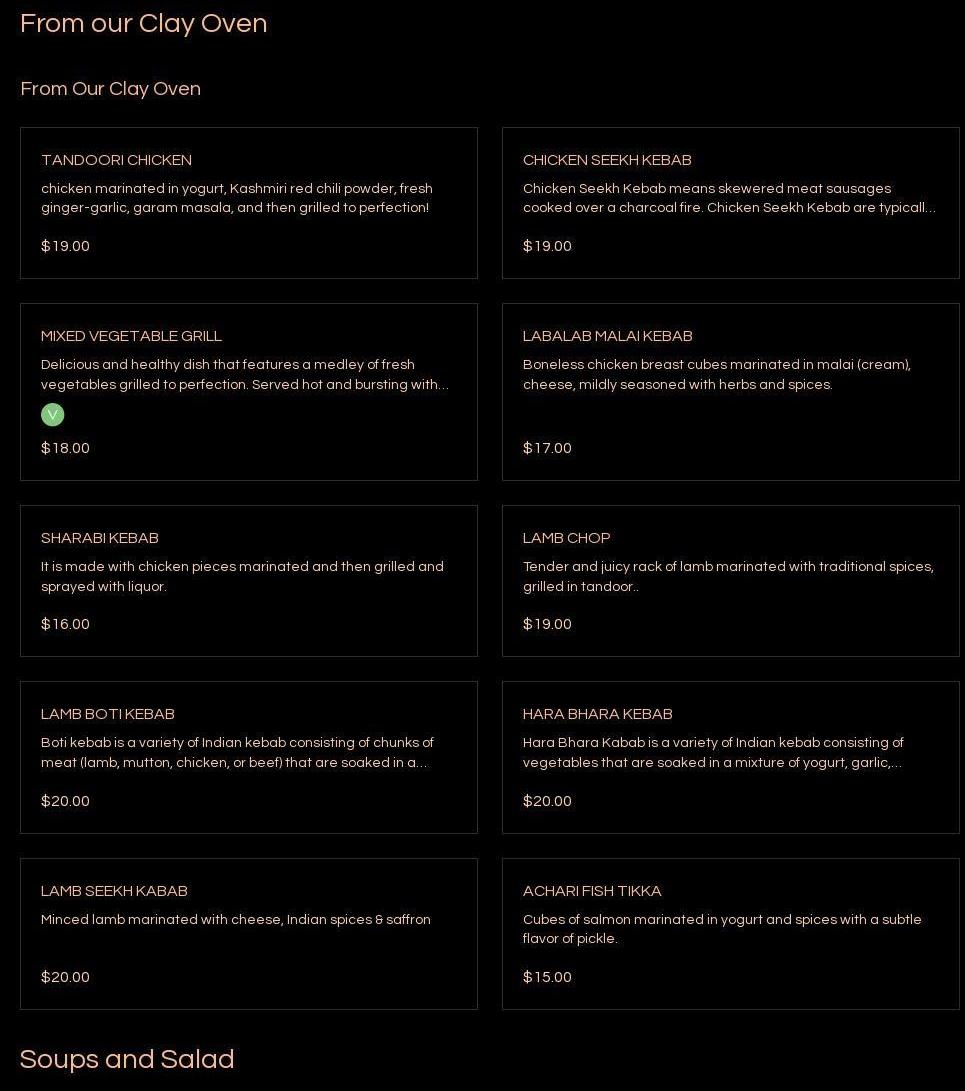
Task: Click the Lamb Chop description text
Action: point(727,576)
